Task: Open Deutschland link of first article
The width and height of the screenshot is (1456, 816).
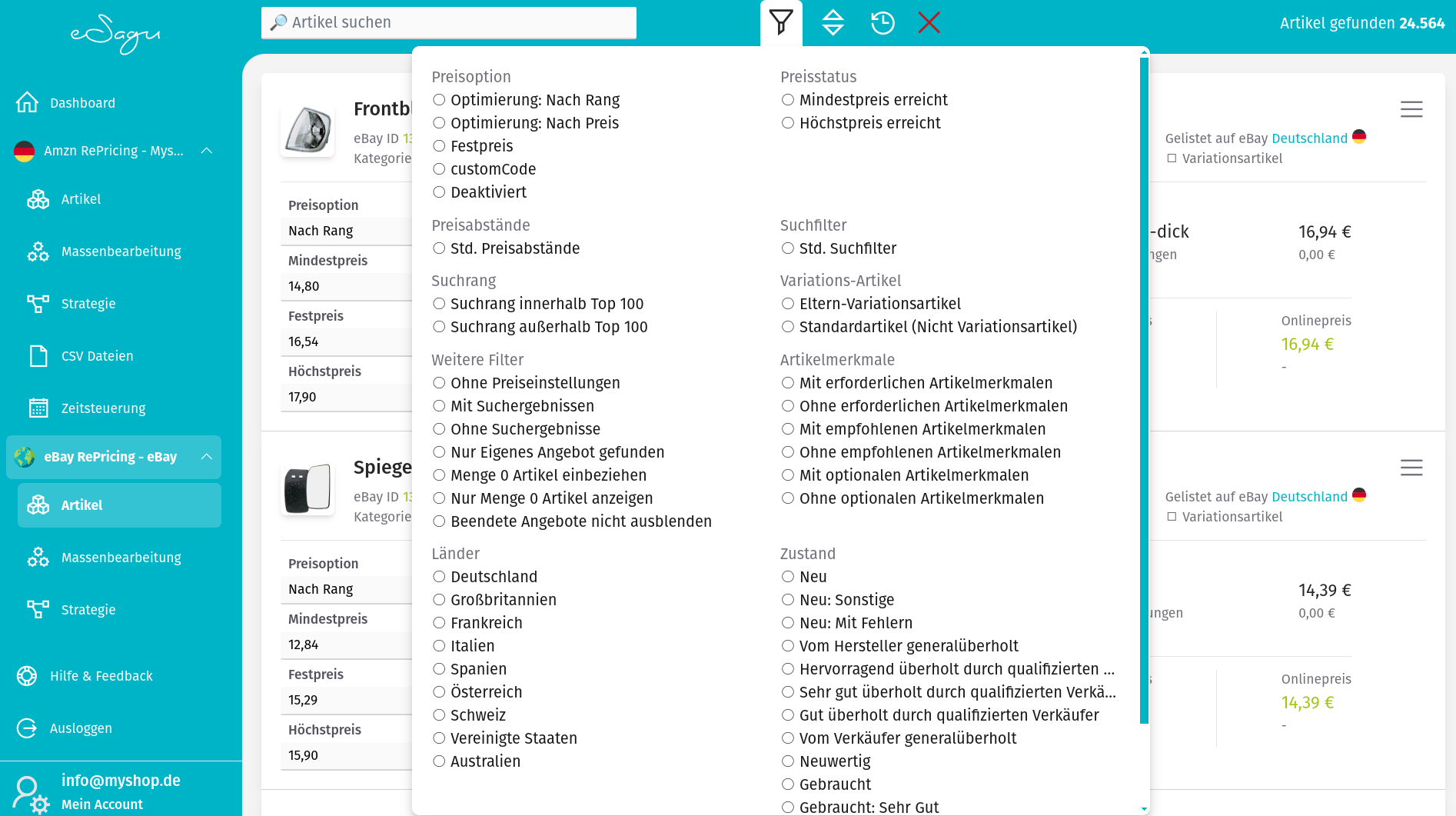Action: pyautogui.click(x=1309, y=138)
